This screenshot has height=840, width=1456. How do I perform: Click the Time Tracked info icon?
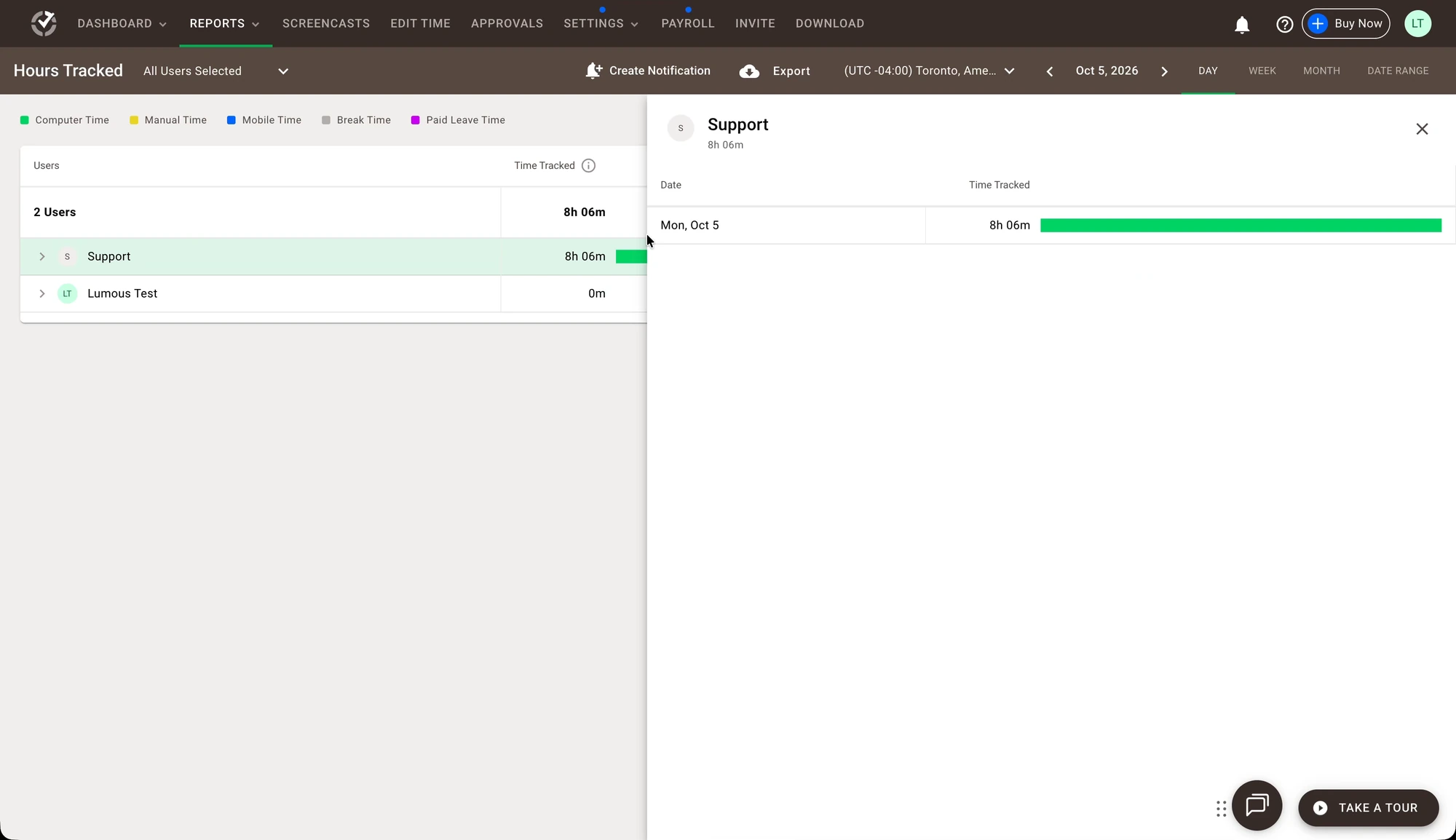[588, 165]
